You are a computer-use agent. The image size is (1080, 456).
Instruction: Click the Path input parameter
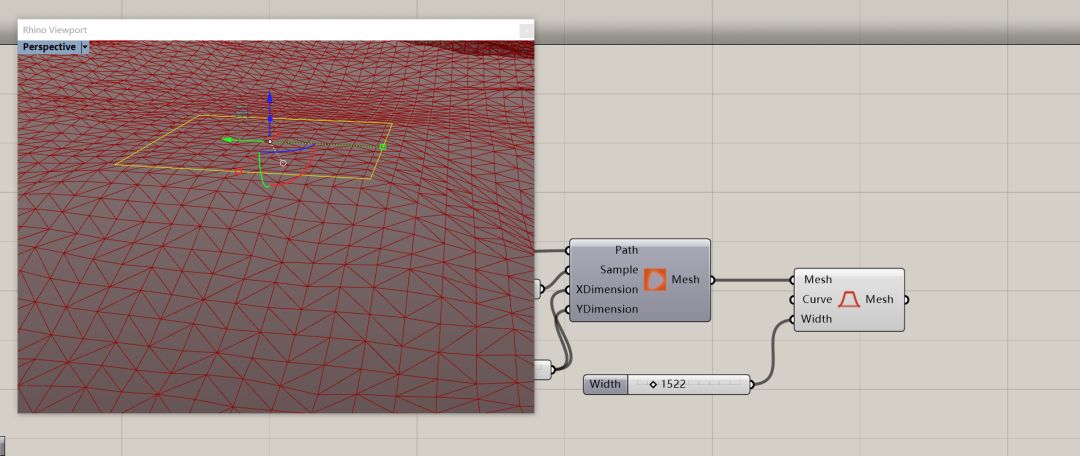point(626,250)
